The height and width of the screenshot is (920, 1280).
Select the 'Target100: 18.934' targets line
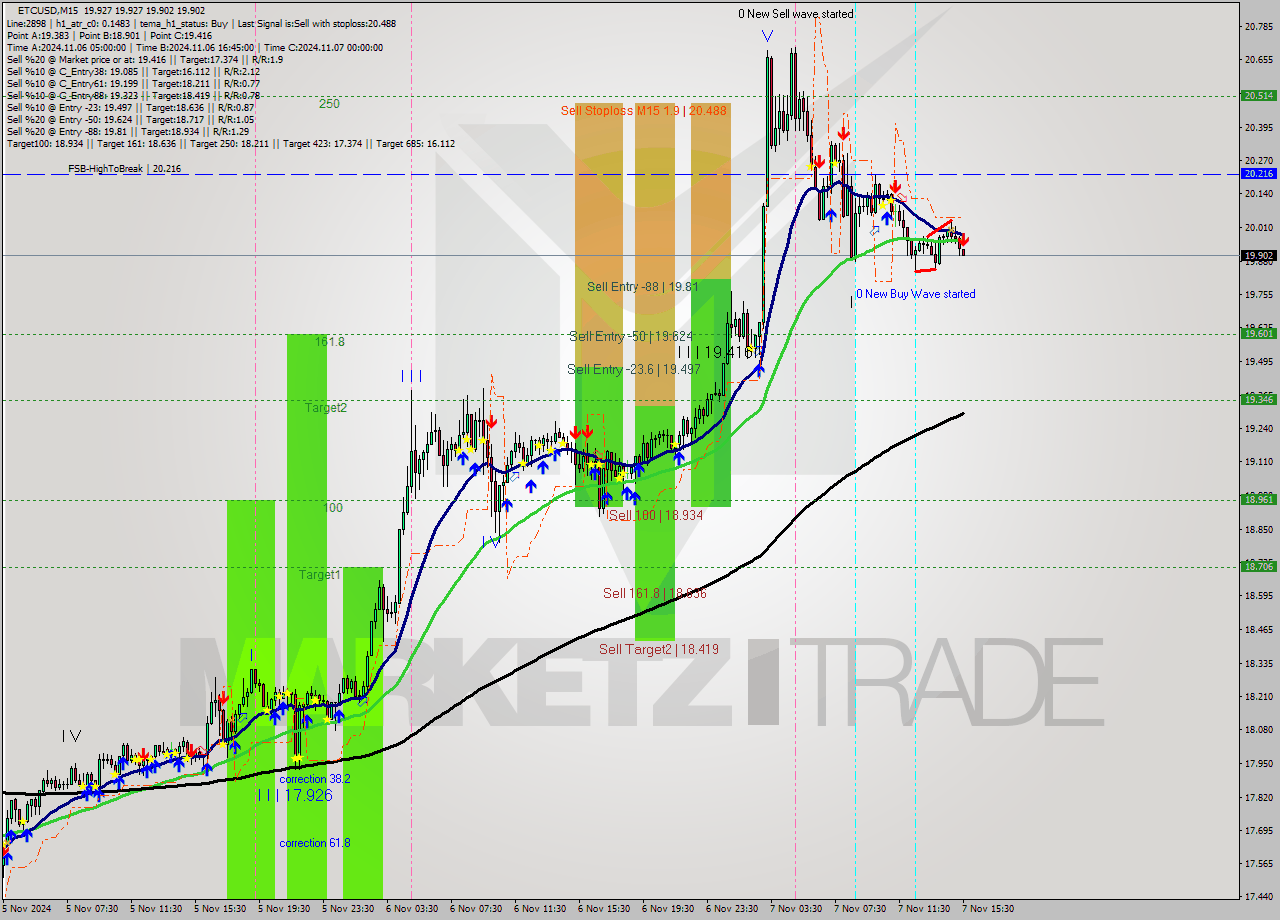[x=230, y=143]
